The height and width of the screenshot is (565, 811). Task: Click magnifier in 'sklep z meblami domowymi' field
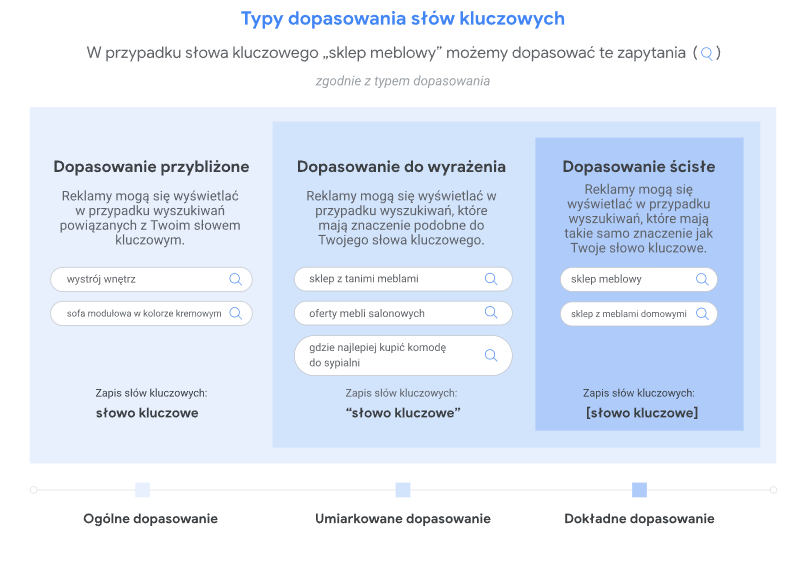tap(702, 314)
